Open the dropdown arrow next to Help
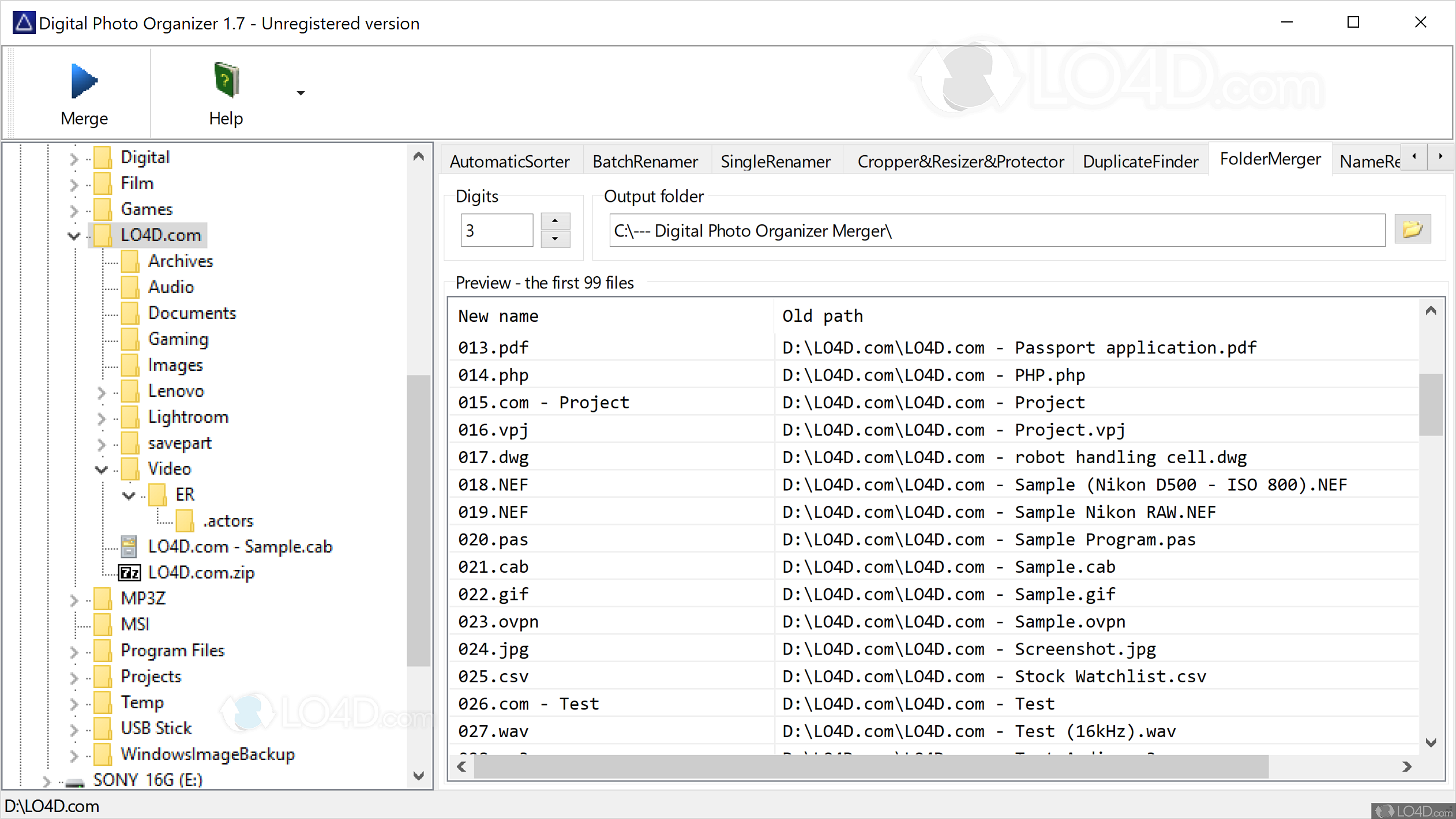The image size is (1456, 819). tap(301, 93)
